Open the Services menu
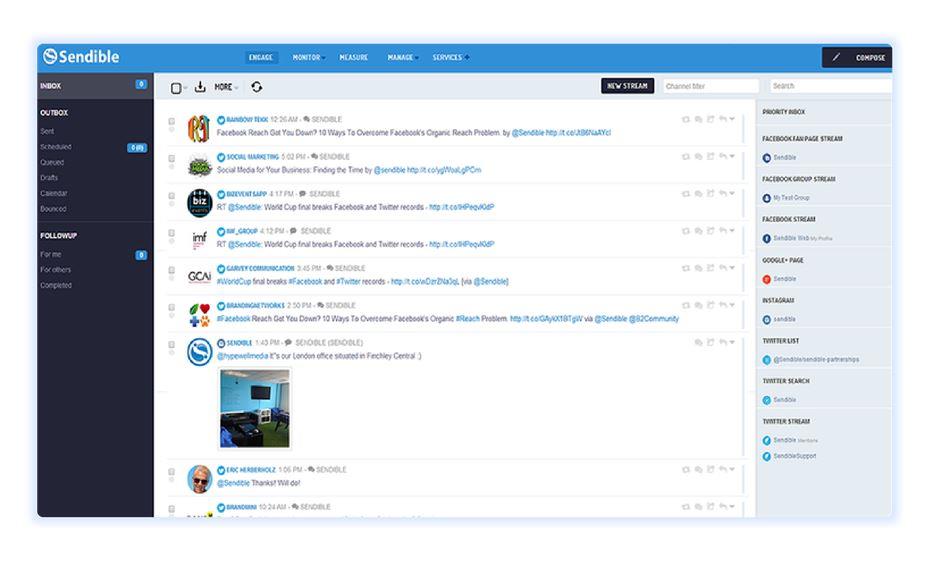Screen dimensions: 940x564 (450, 58)
